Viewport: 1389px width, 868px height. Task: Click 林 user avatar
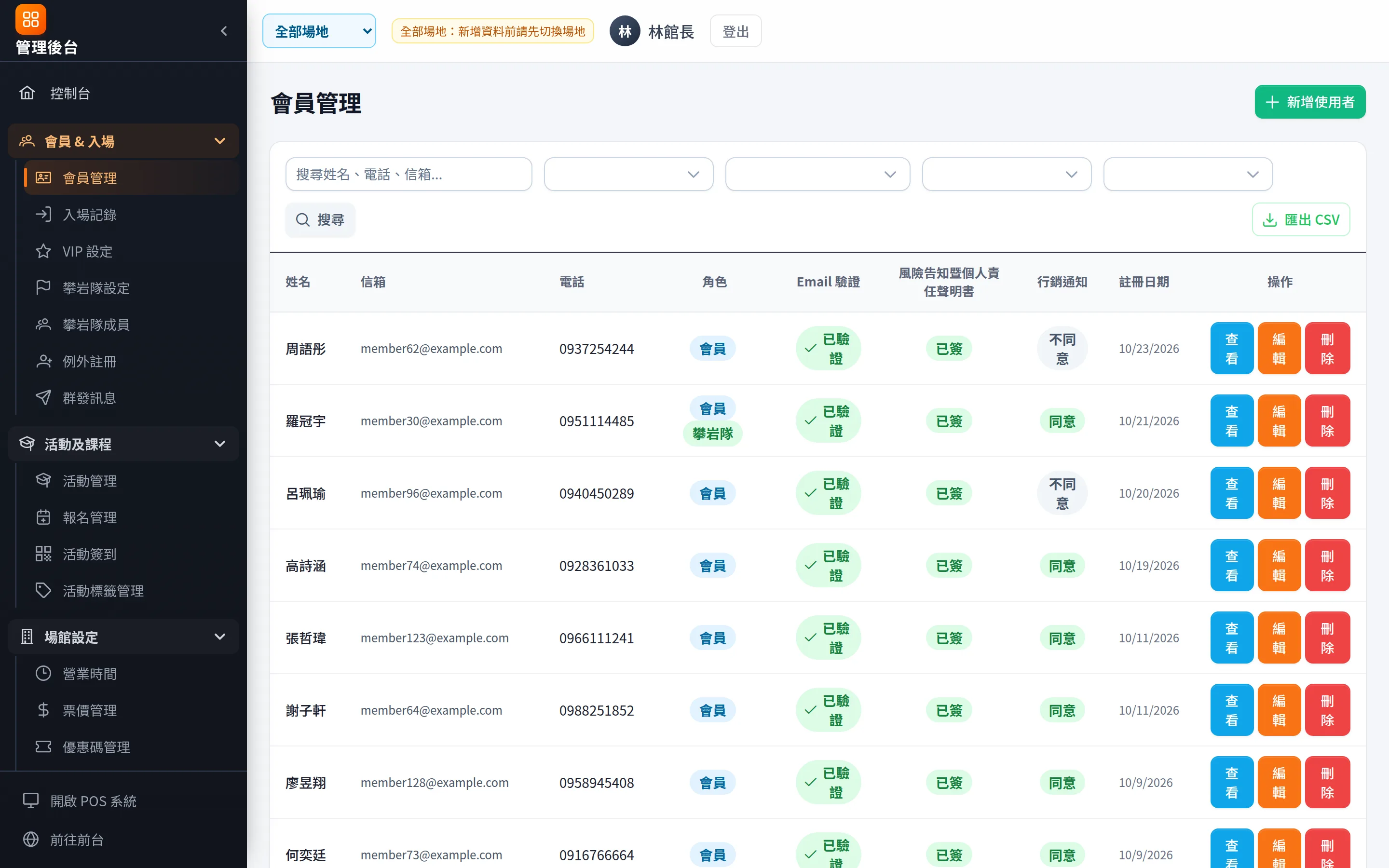click(x=625, y=31)
